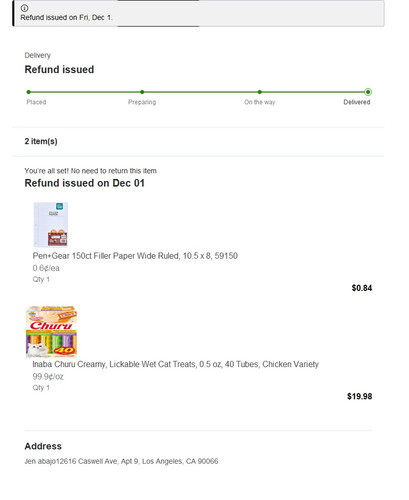Click the Refund issued on Fri, Dec 1 banner
Screen dimensions: 409x500
click(x=198, y=13)
